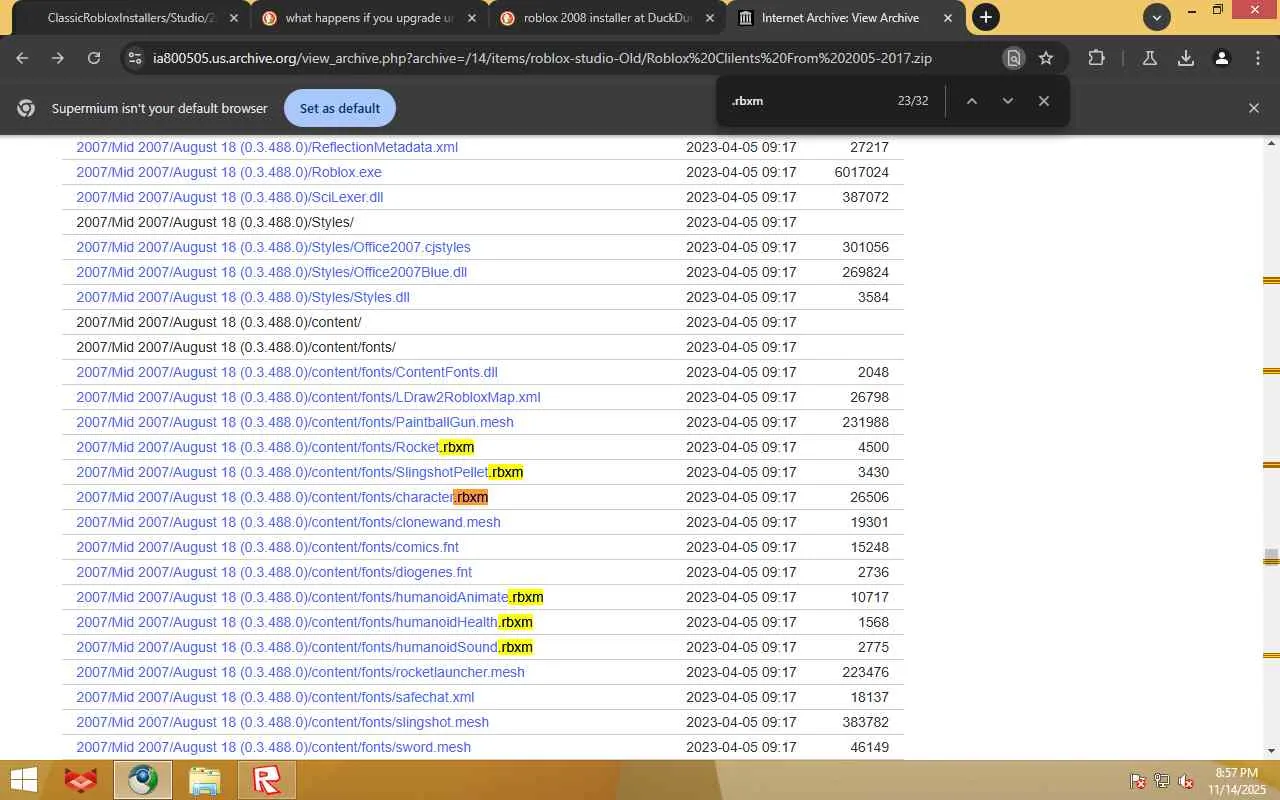View site information icon in address bar
Image resolution: width=1280 pixels, height=800 pixels.
click(134, 58)
